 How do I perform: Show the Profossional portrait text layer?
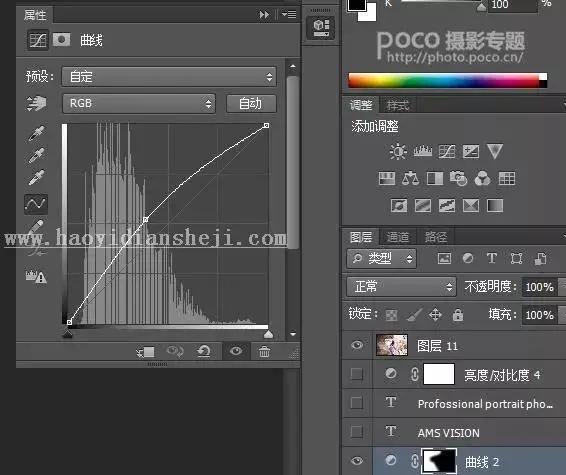coord(357,402)
